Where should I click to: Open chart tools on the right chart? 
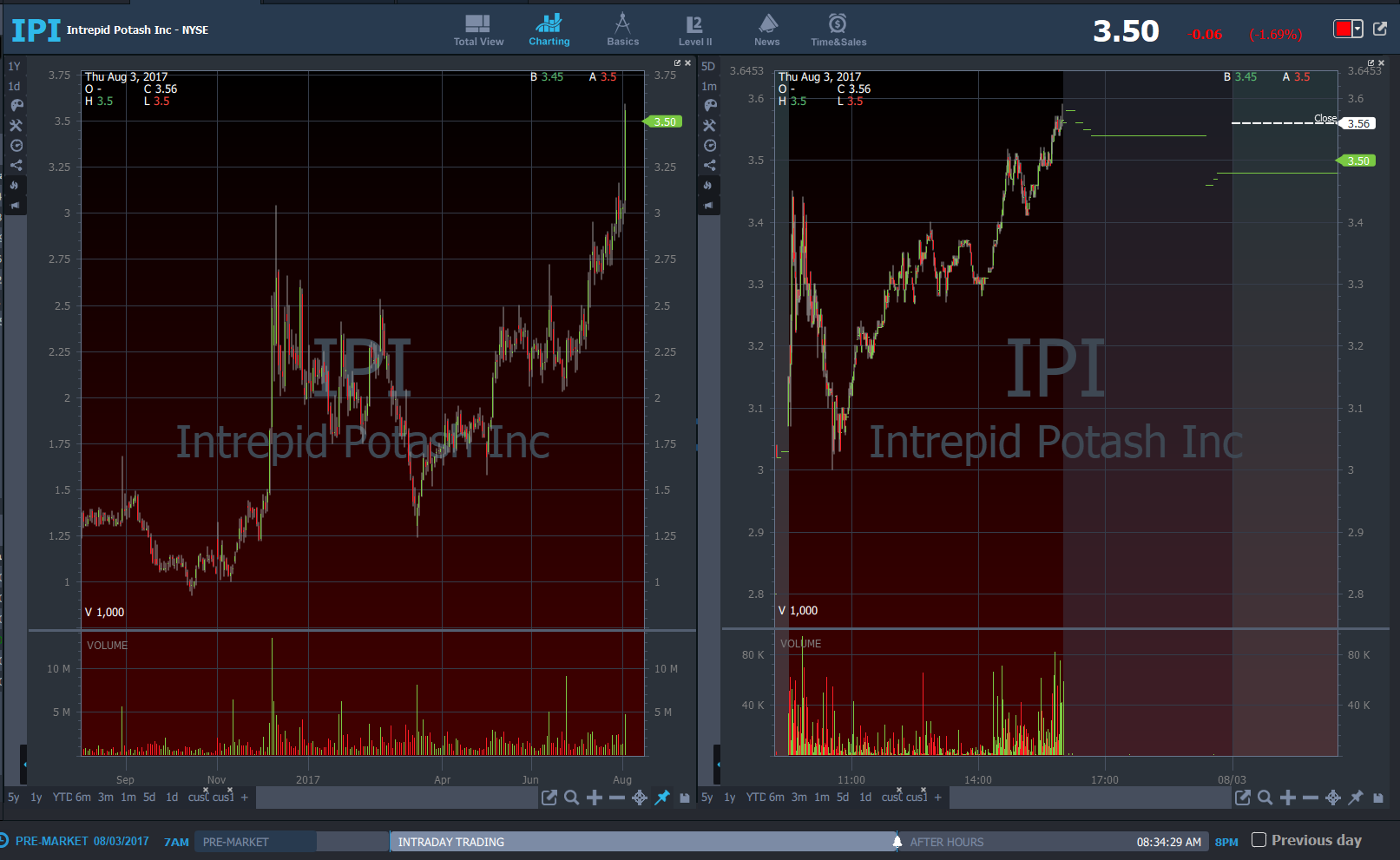tap(709, 126)
